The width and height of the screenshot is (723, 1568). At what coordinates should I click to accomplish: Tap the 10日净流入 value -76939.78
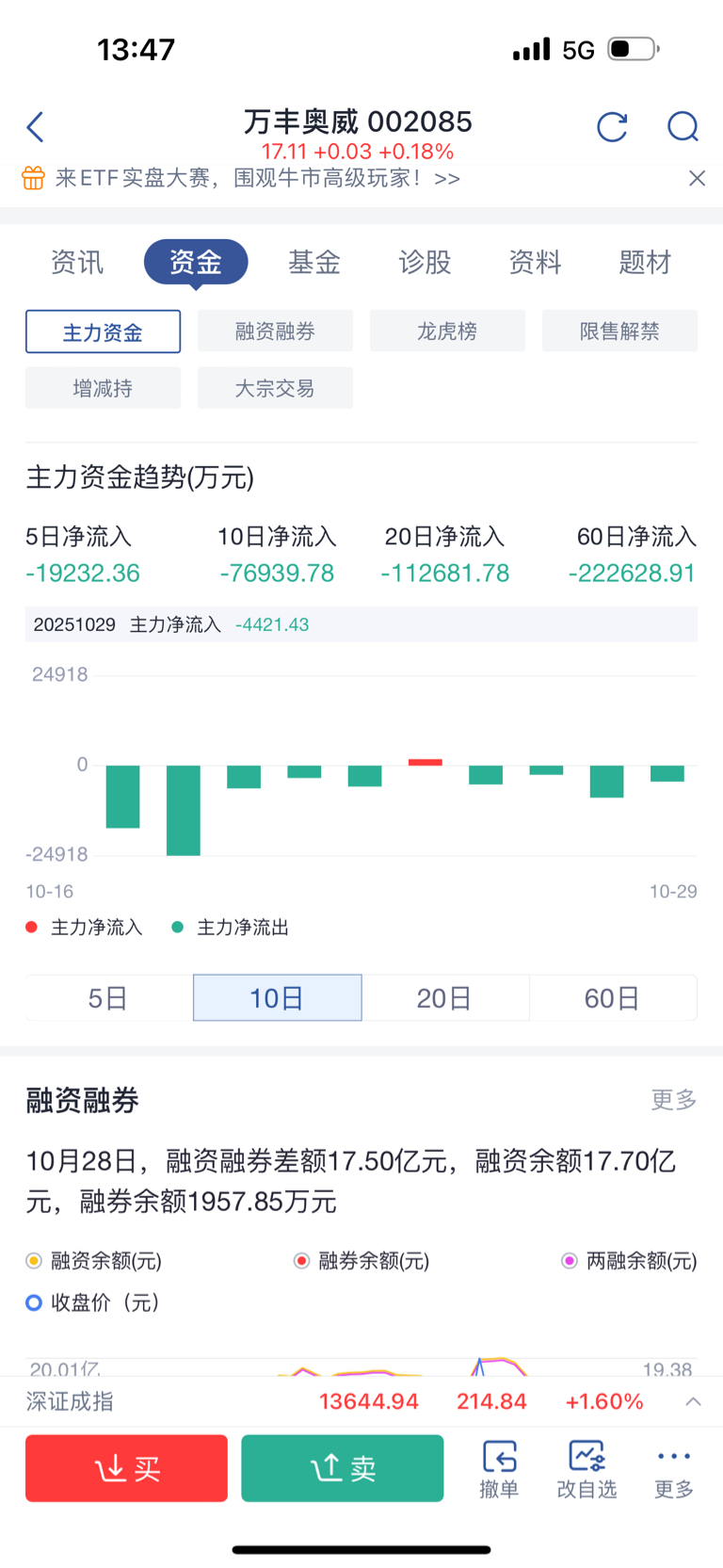[277, 573]
